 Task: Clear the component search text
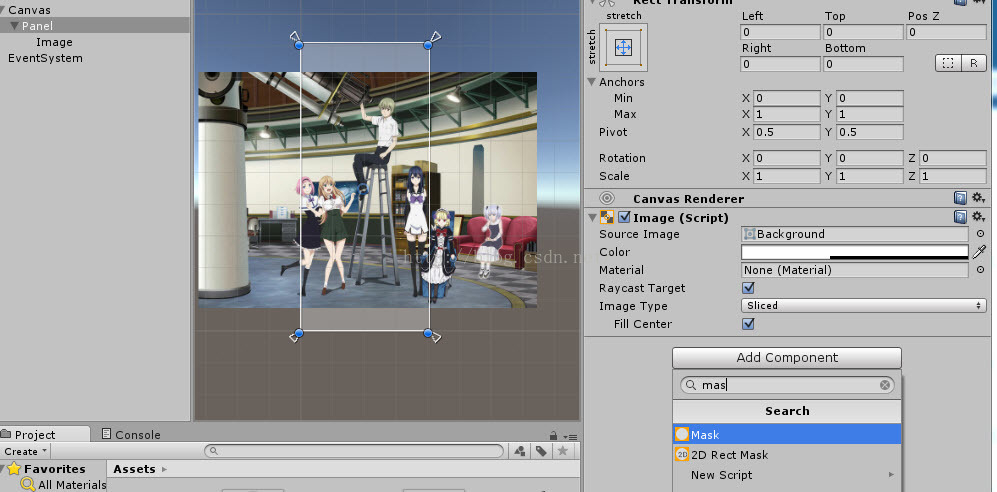point(884,385)
